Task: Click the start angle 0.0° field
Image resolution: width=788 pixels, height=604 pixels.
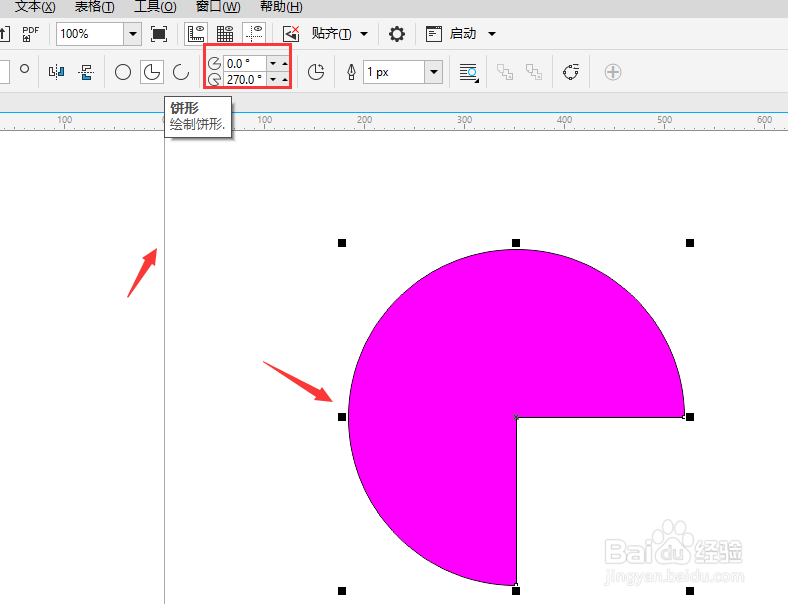Action: coord(245,63)
